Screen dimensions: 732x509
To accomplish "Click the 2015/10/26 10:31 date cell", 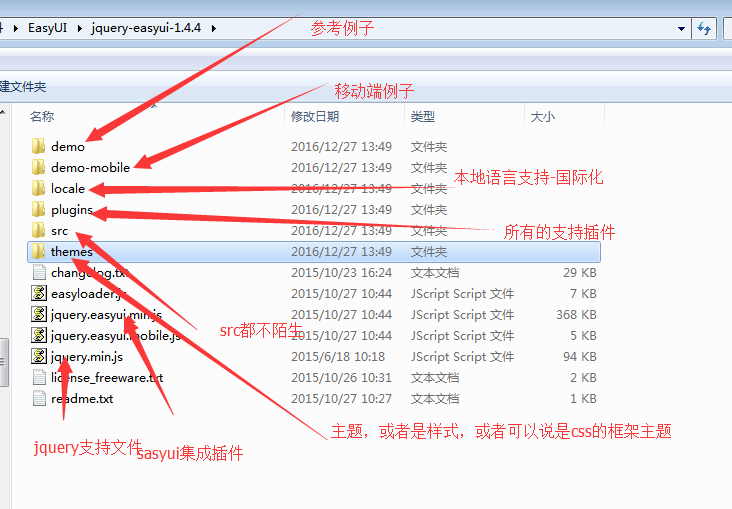I will point(341,378).
